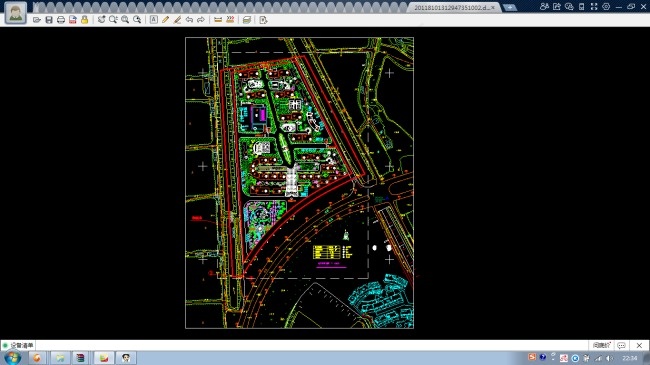
Task: Close the open drawing tab
Action: point(493,7)
